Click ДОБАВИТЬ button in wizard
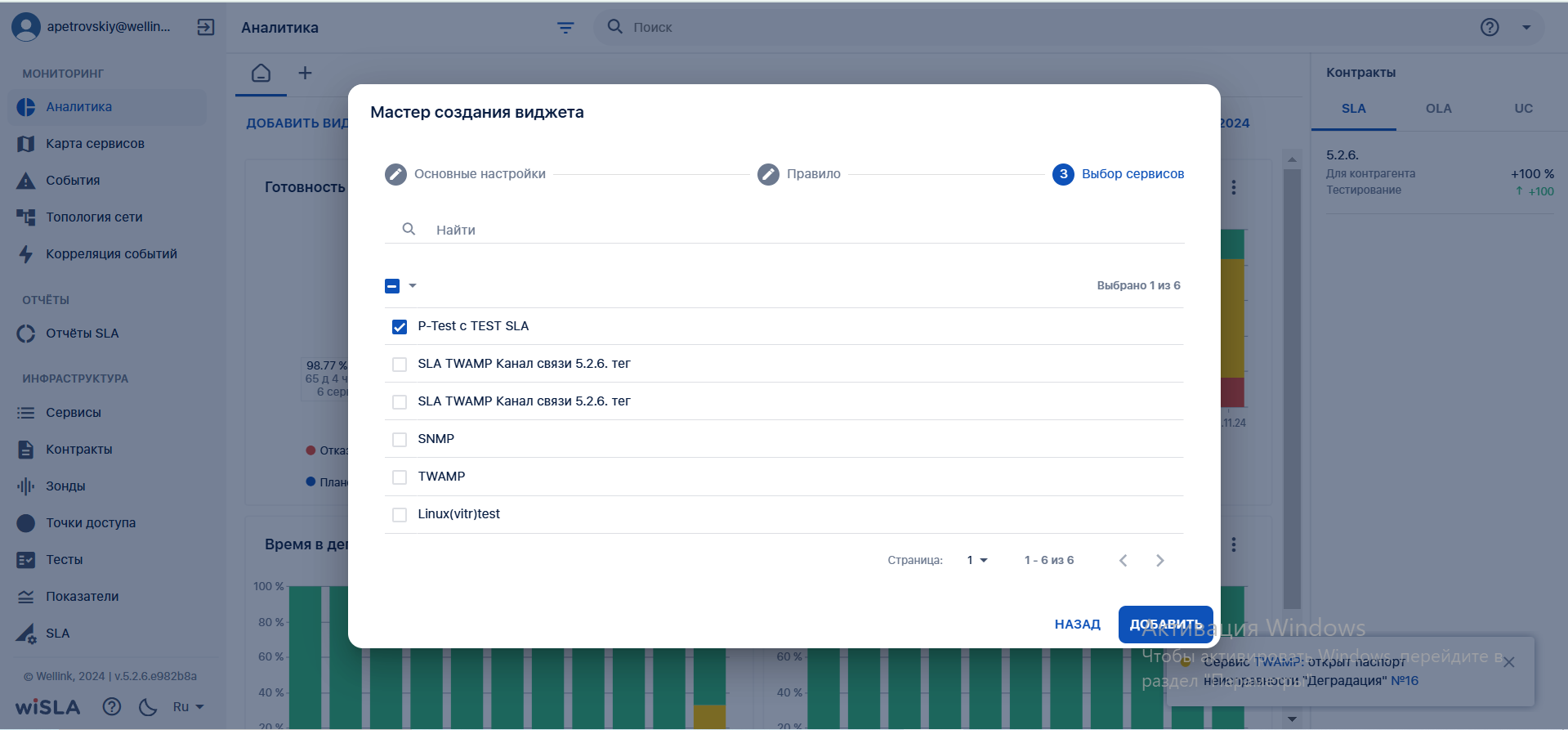 1165,625
